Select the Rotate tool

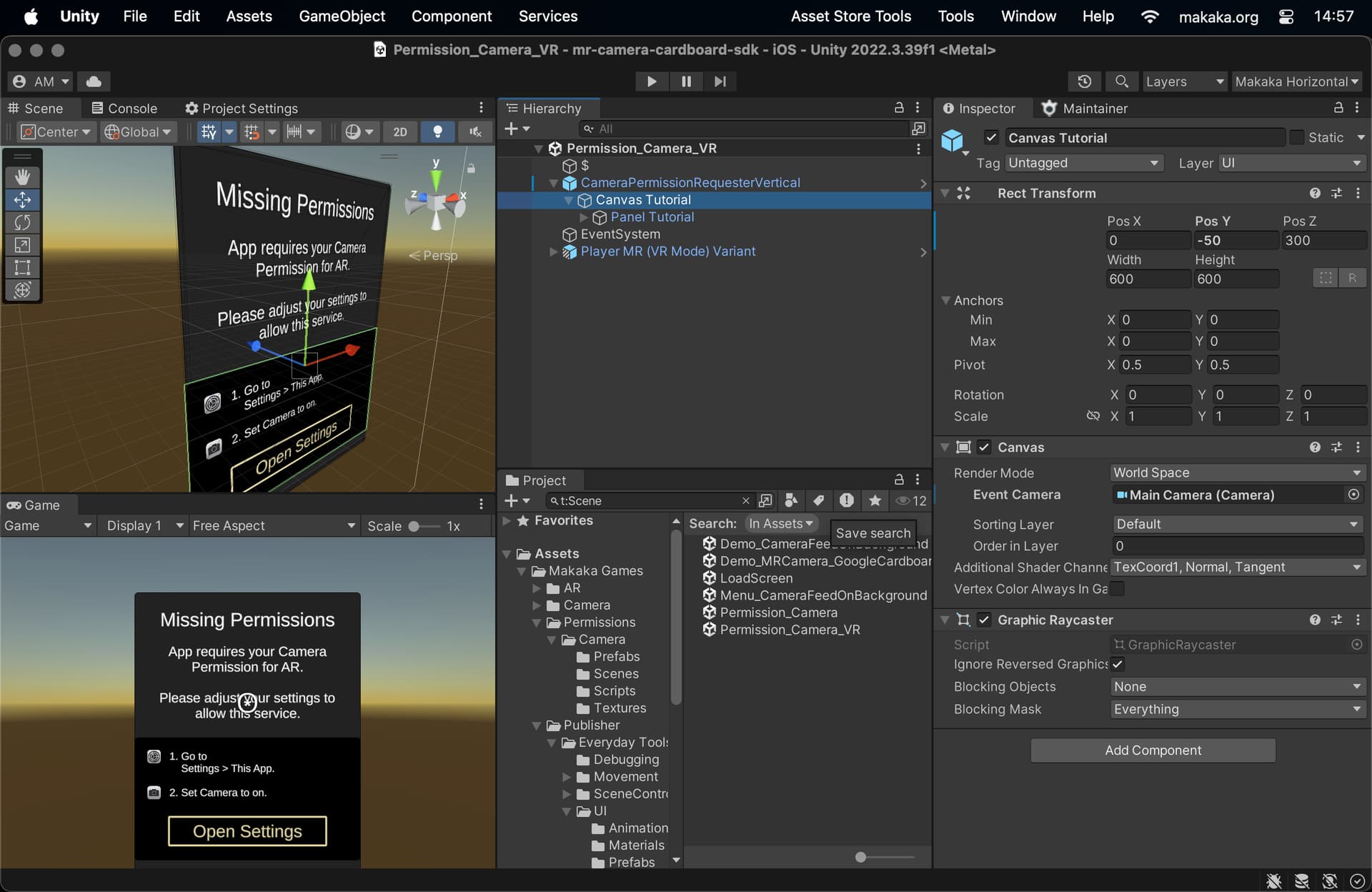pos(22,222)
